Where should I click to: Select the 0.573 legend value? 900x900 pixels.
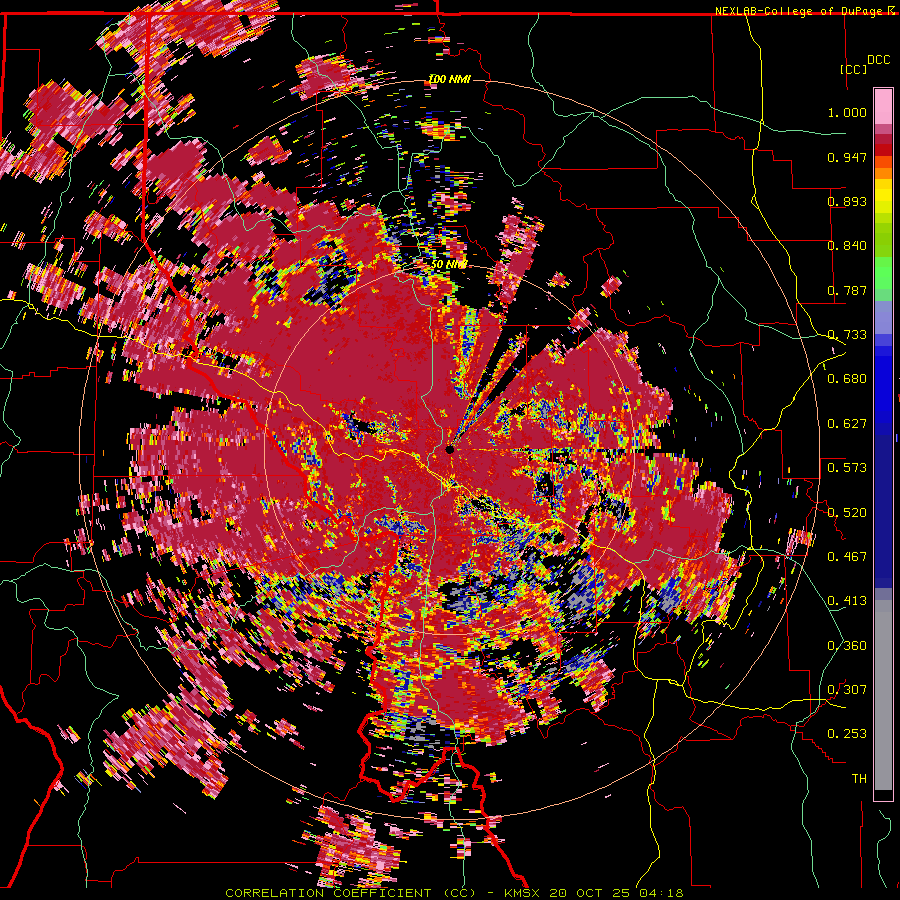point(847,468)
